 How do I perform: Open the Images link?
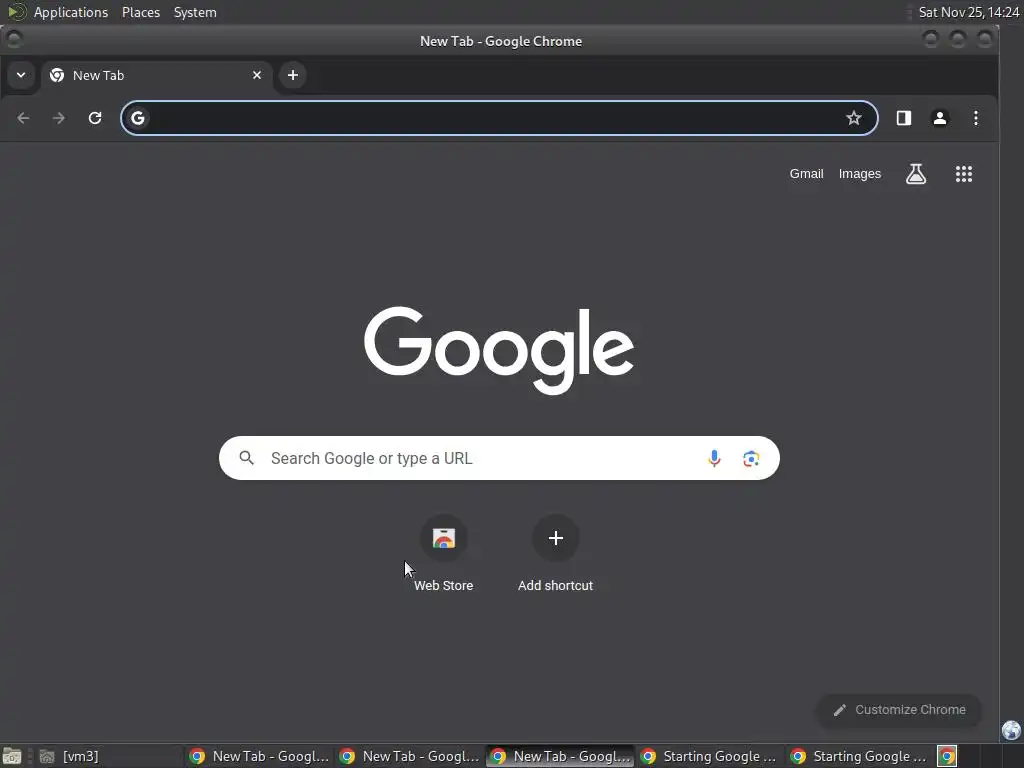pos(859,174)
